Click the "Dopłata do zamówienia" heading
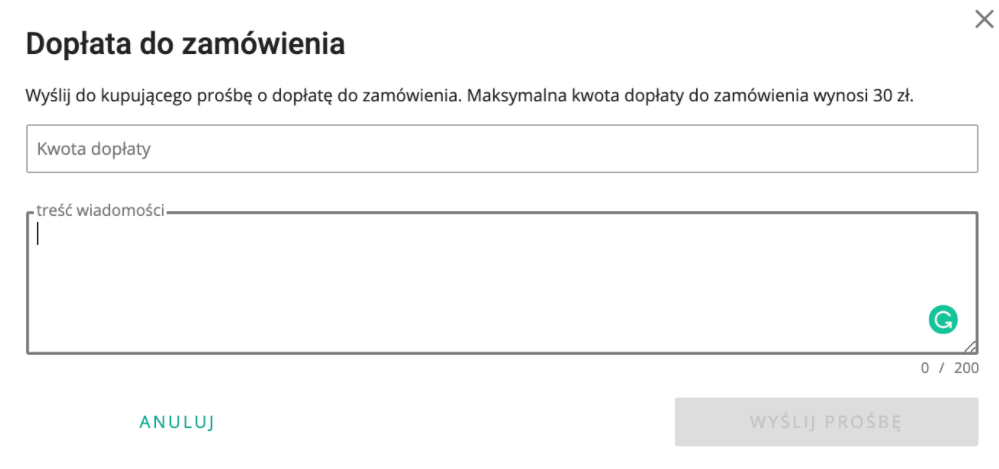 pos(185,45)
